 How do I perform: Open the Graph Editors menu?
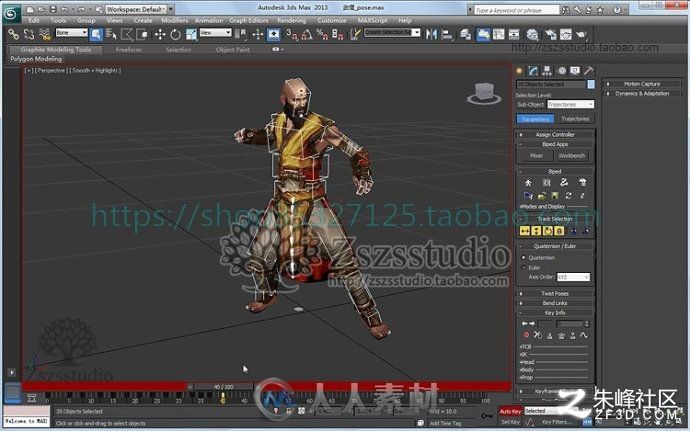[249, 20]
